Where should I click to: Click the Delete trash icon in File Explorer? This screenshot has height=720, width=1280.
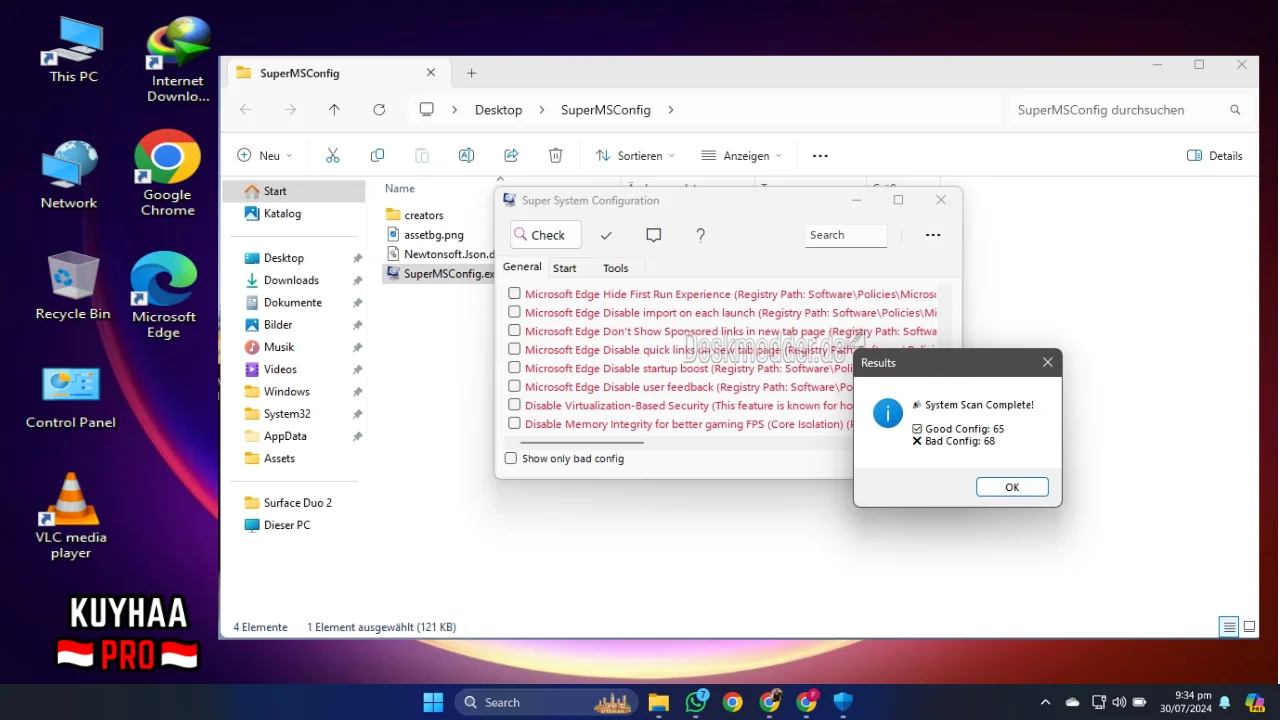coord(555,155)
